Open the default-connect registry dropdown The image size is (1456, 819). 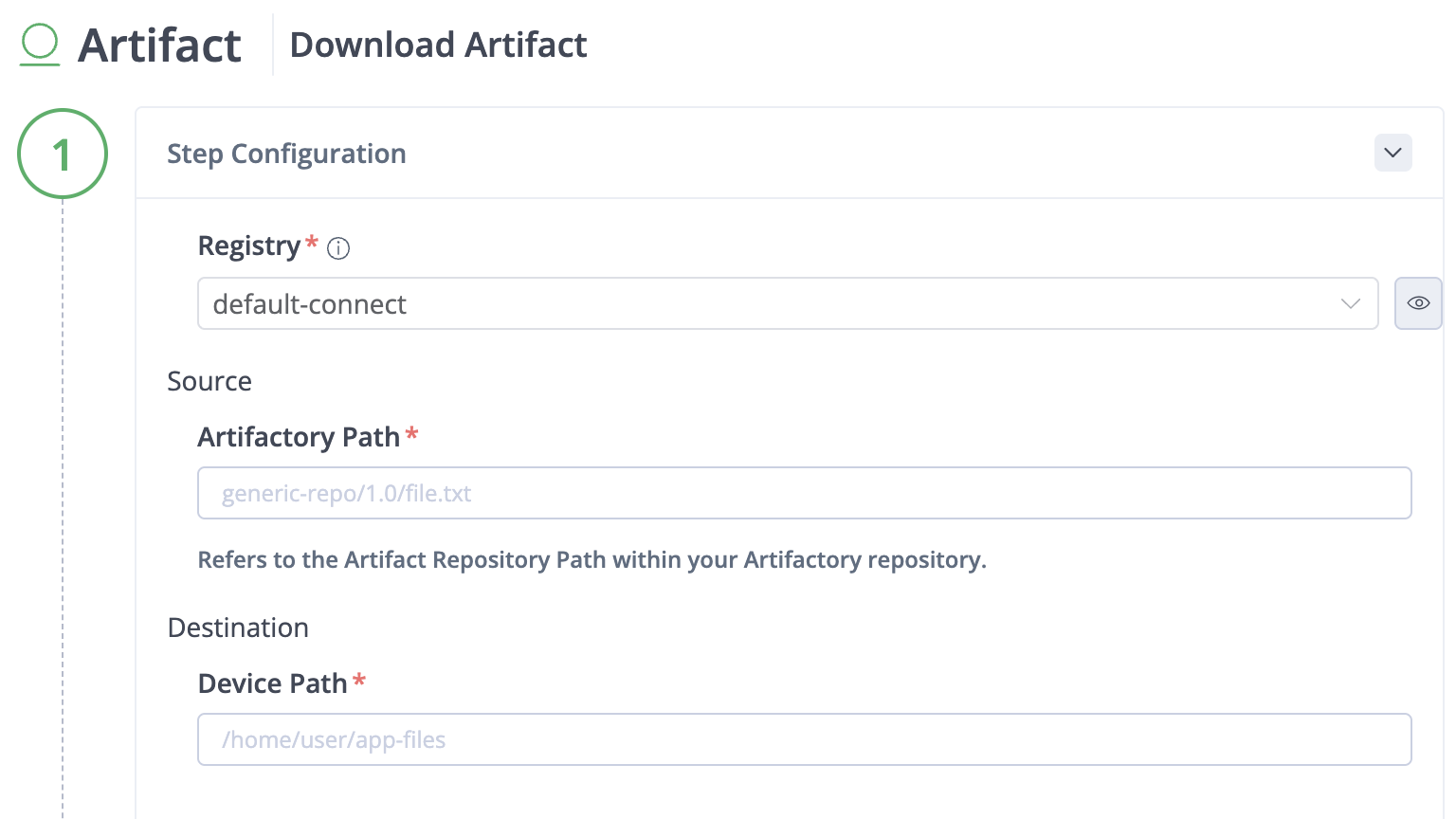pos(788,303)
